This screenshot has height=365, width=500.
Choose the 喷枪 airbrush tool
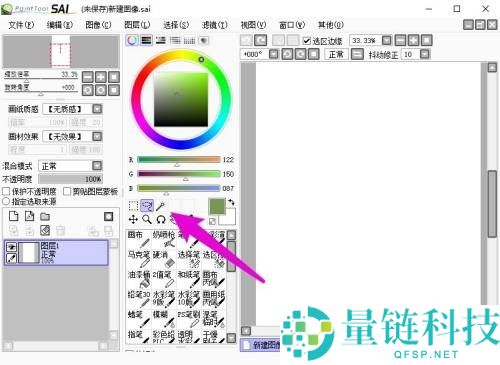pyautogui.click(x=164, y=239)
